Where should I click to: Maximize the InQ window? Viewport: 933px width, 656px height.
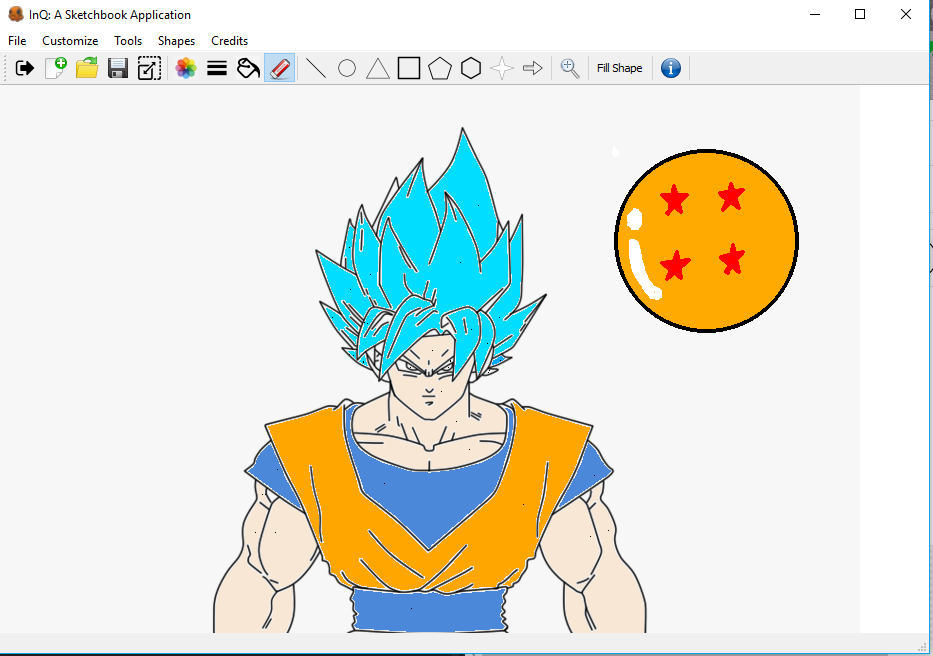(860, 14)
